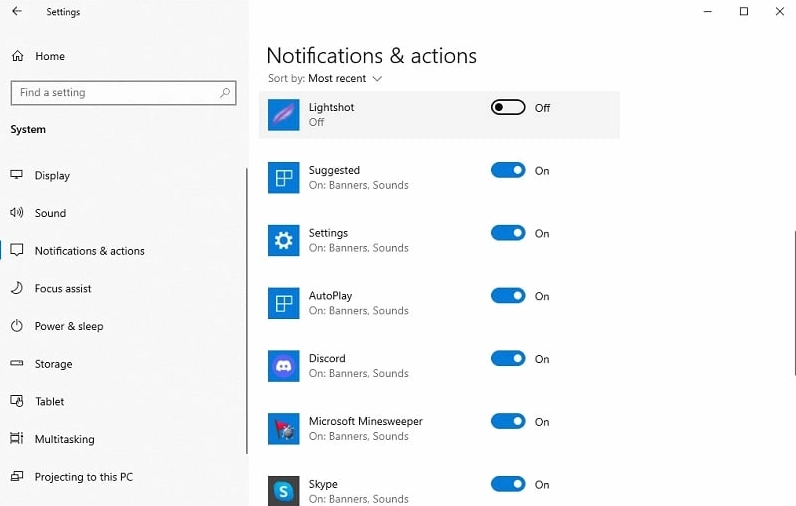This screenshot has height=506, width=796.
Task: Enable Lightshot notifications toggle
Action: coord(508,108)
